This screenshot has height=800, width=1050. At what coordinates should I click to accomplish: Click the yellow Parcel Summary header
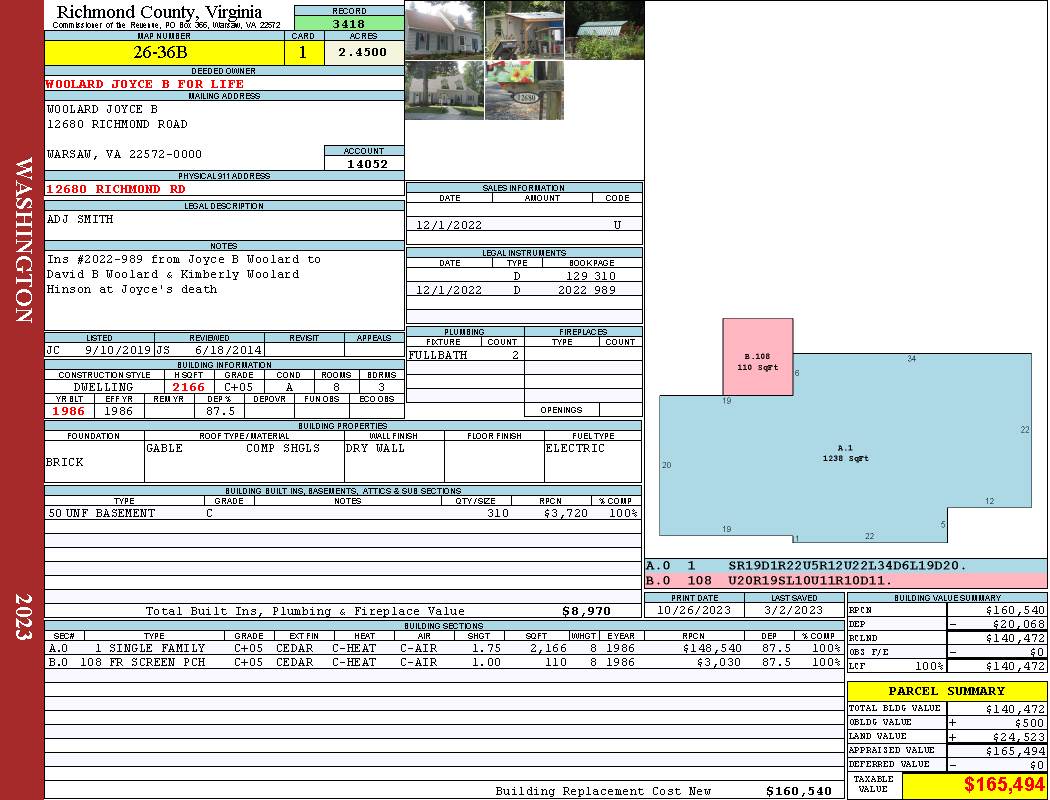946,691
